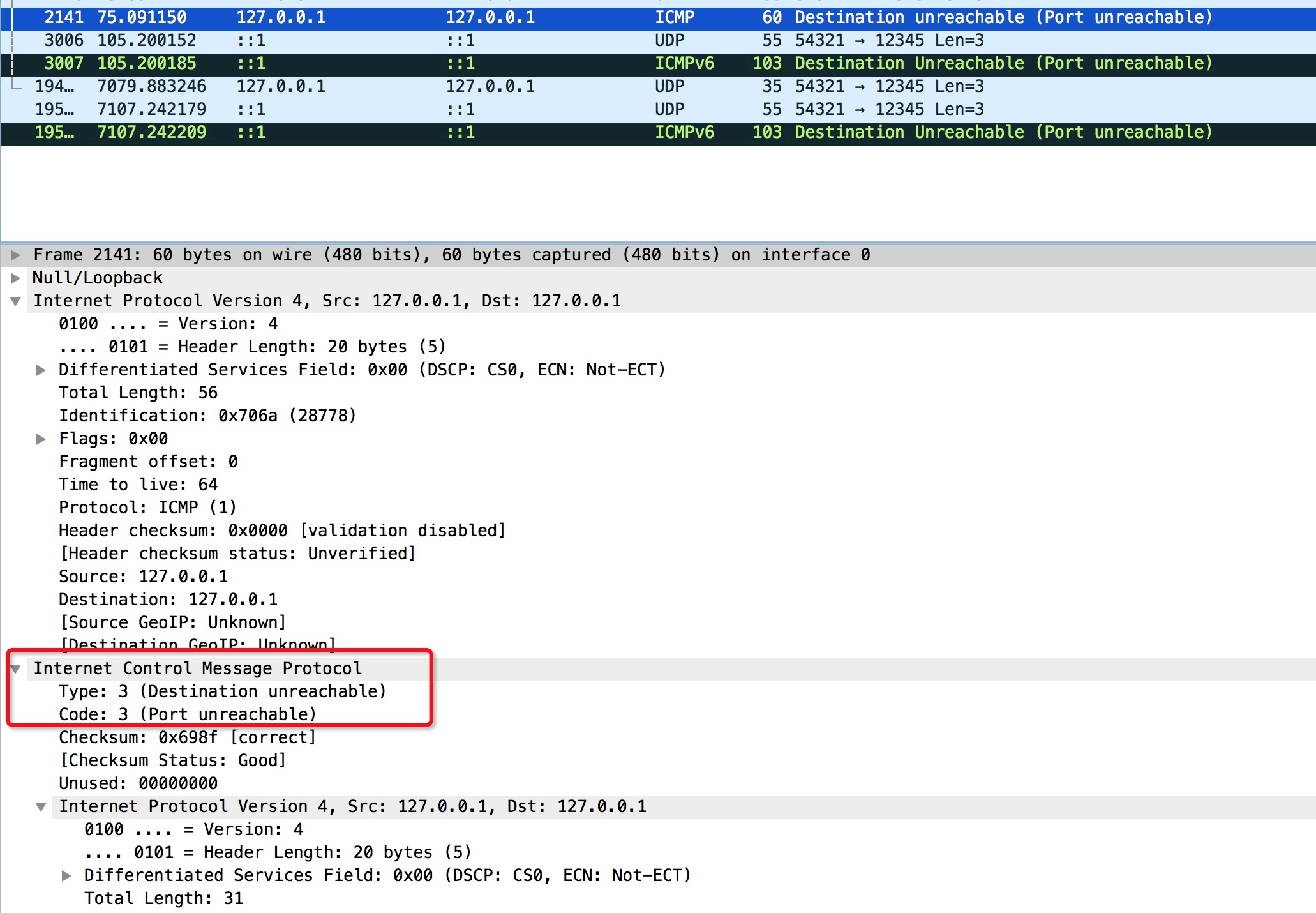Expand the Differentiated Services Field 0x00 row
This screenshot has height=913, width=1316.
pos(41,370)
